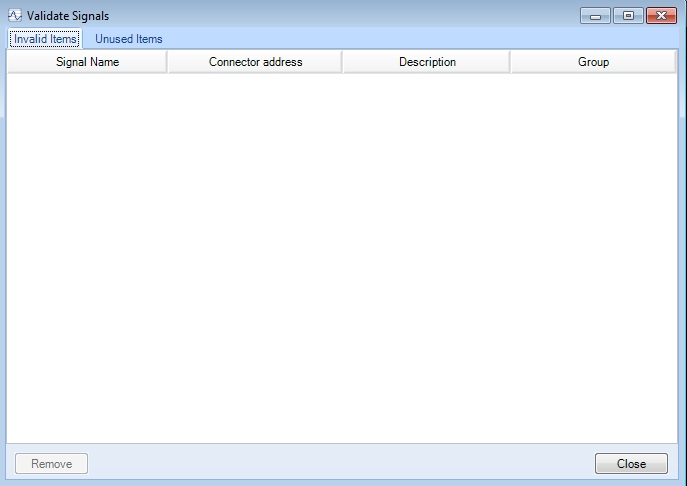Screen dimensions: 687x486
Task: Click divider between Connector address and Description
Action: point(342,62)
